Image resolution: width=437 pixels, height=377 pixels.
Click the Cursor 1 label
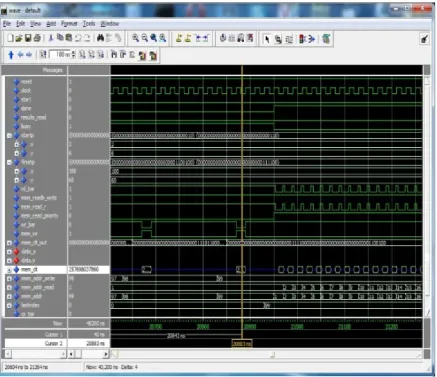[x=54, y=334]
